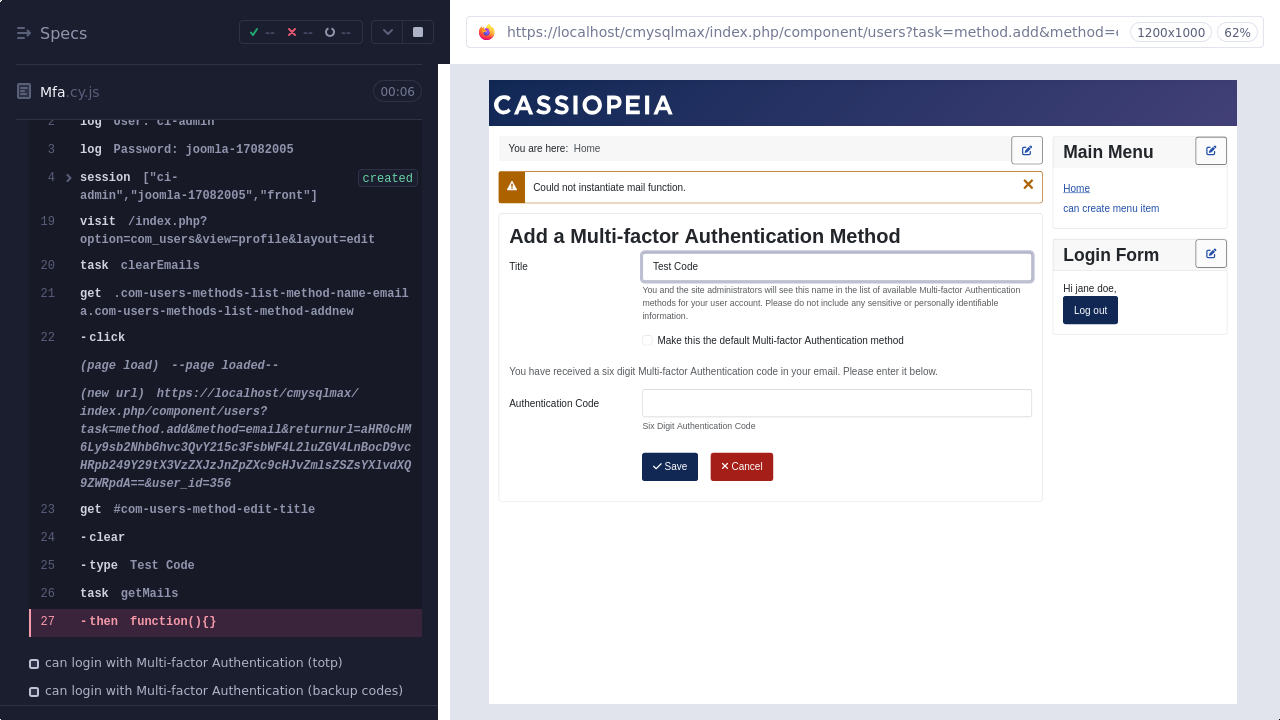Toggle the Specs sidebar icon
This screenshot has height=720, width=1280.
tap(24, 33)
